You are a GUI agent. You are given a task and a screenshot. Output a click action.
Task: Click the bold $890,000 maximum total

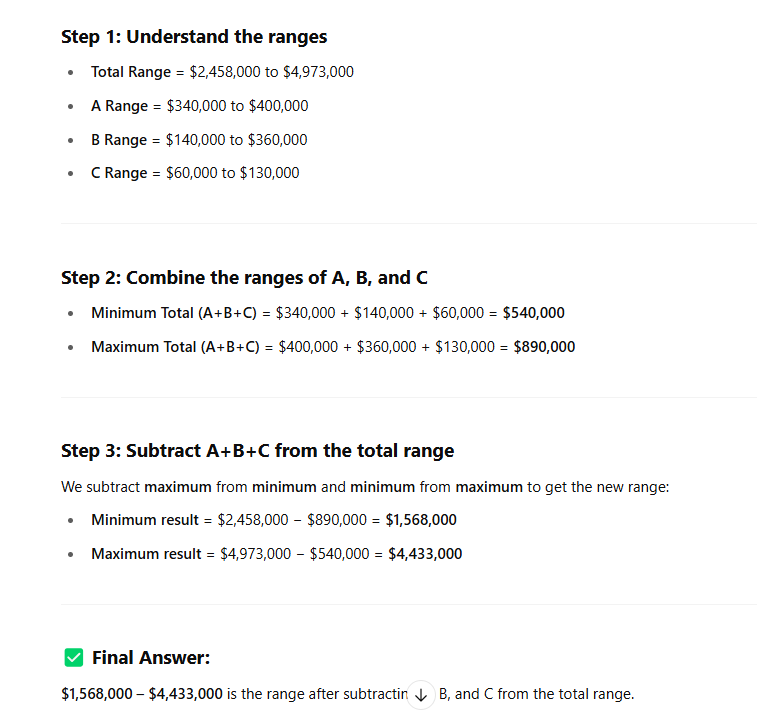point(544,347)
